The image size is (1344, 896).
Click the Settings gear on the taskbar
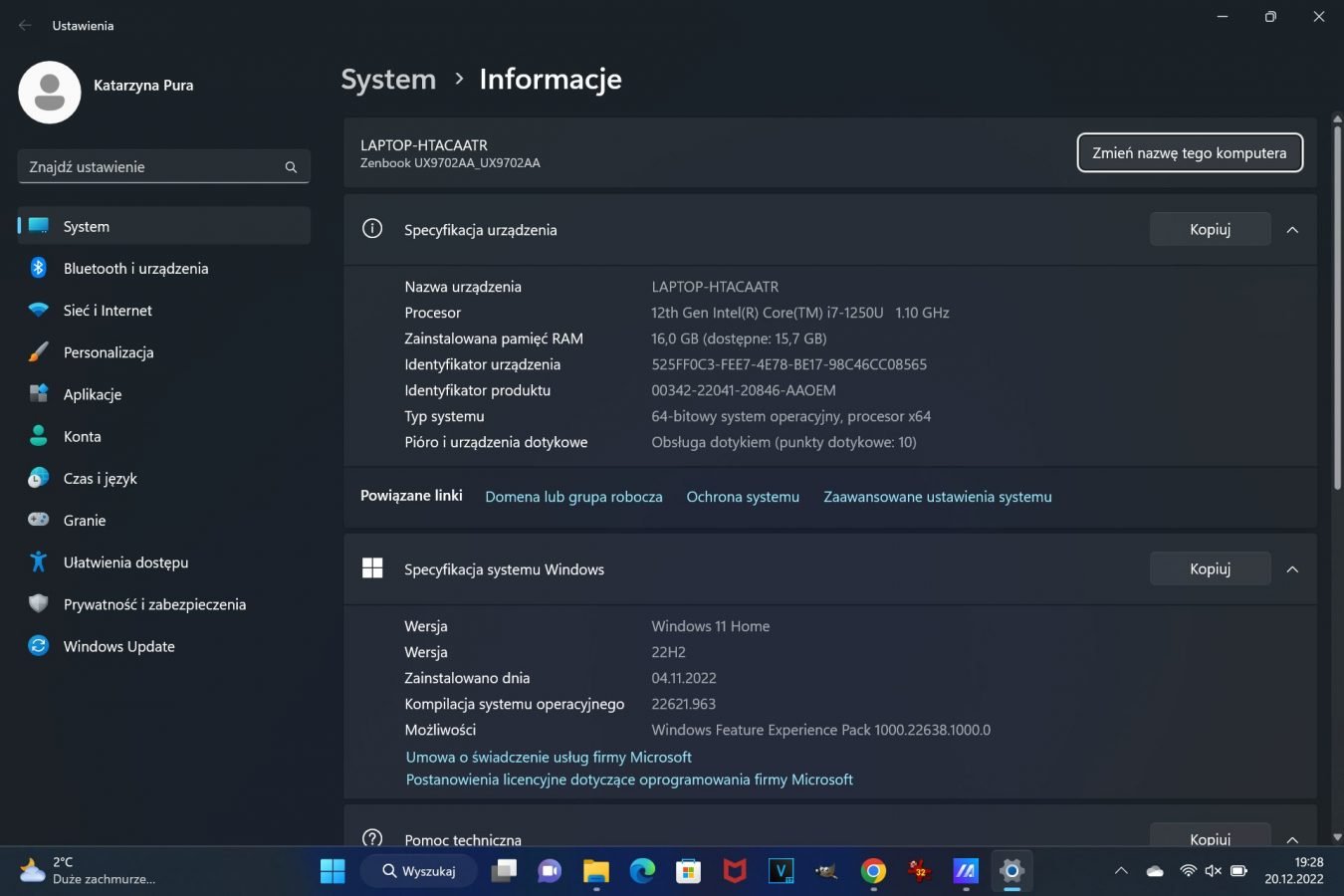coord(1011,871)
